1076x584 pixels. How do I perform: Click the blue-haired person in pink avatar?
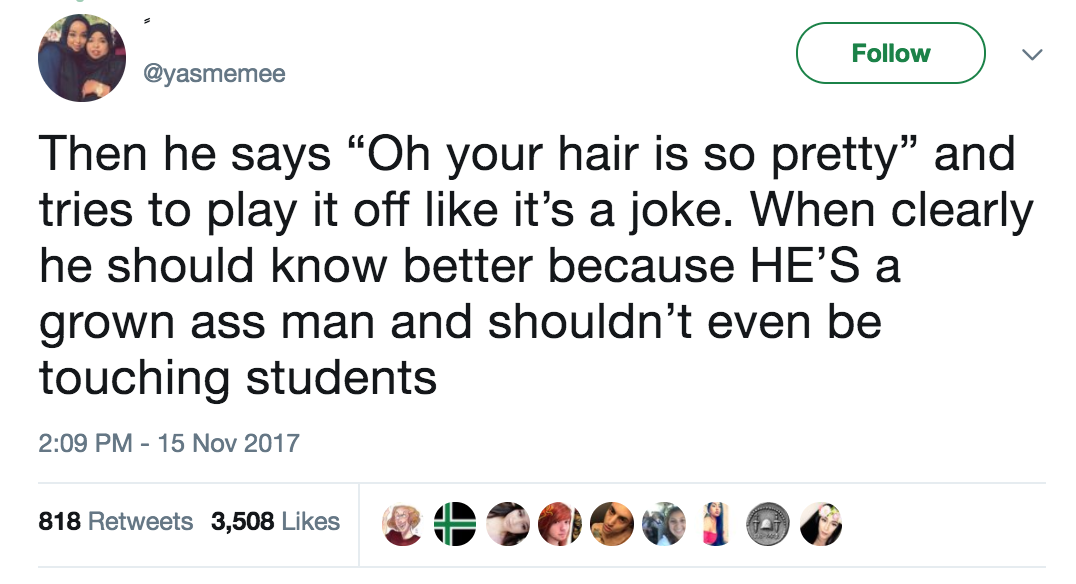[715, 523]
